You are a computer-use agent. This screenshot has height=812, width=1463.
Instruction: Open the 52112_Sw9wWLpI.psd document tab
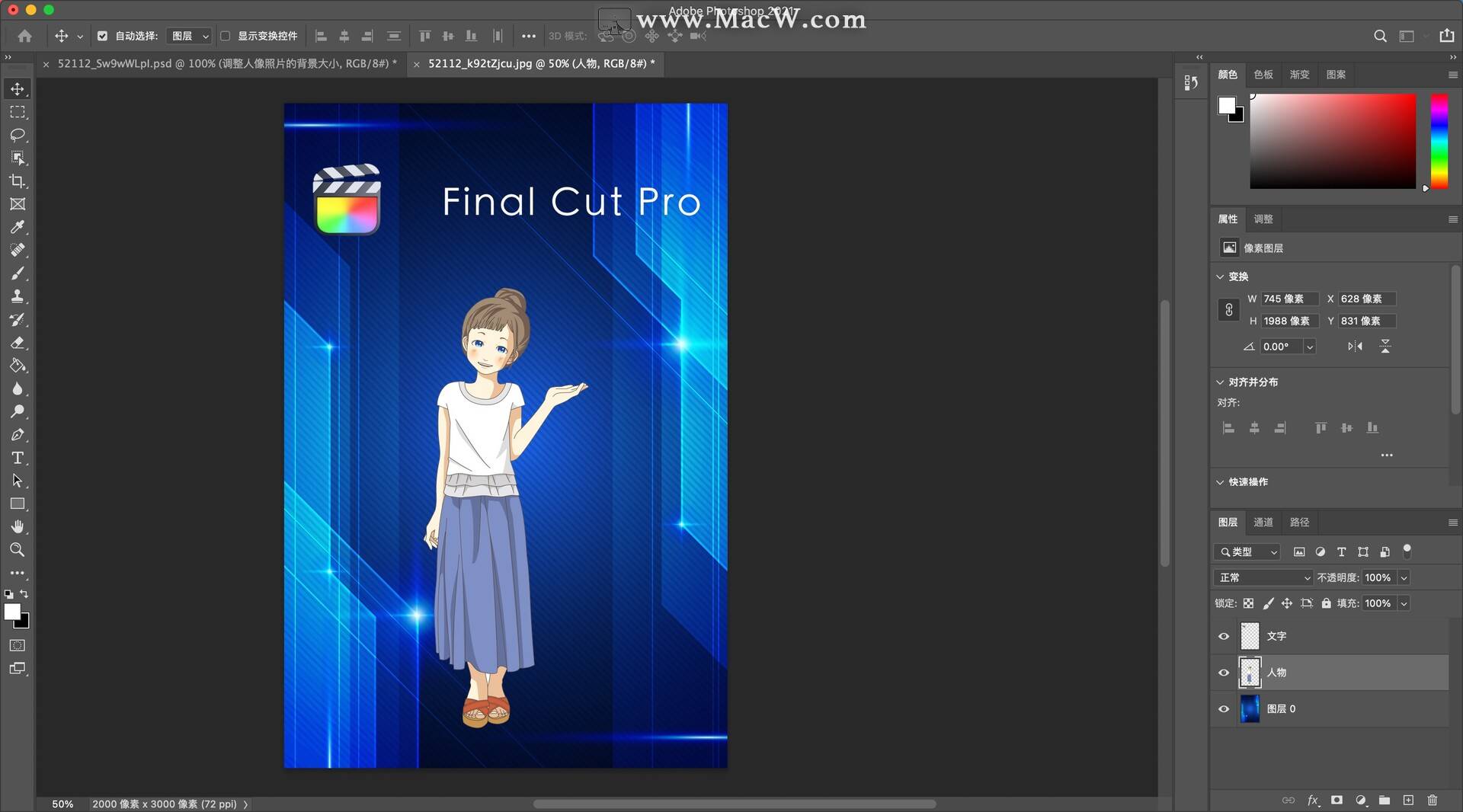coord(226,64)
